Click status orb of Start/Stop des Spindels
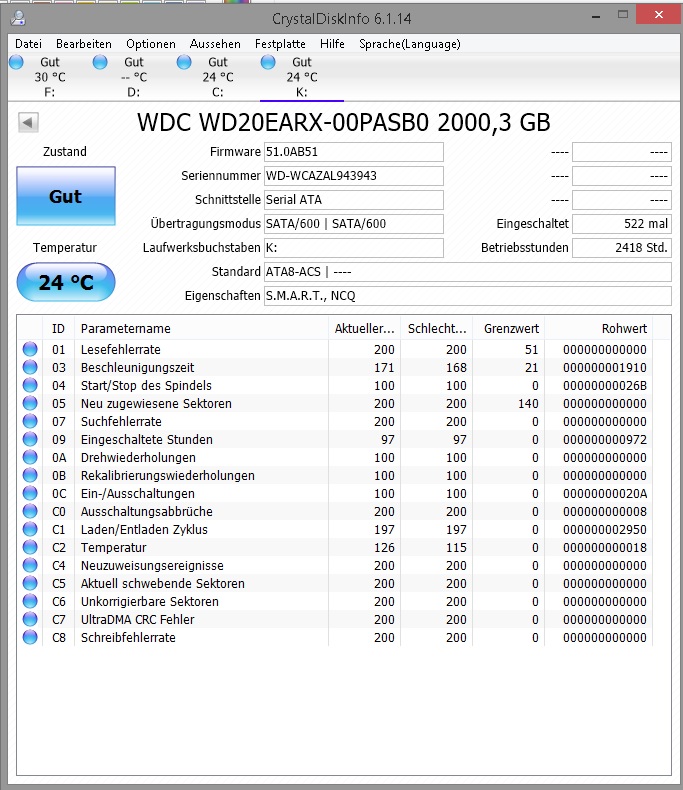The image size is (683, 790). point(30,385)
